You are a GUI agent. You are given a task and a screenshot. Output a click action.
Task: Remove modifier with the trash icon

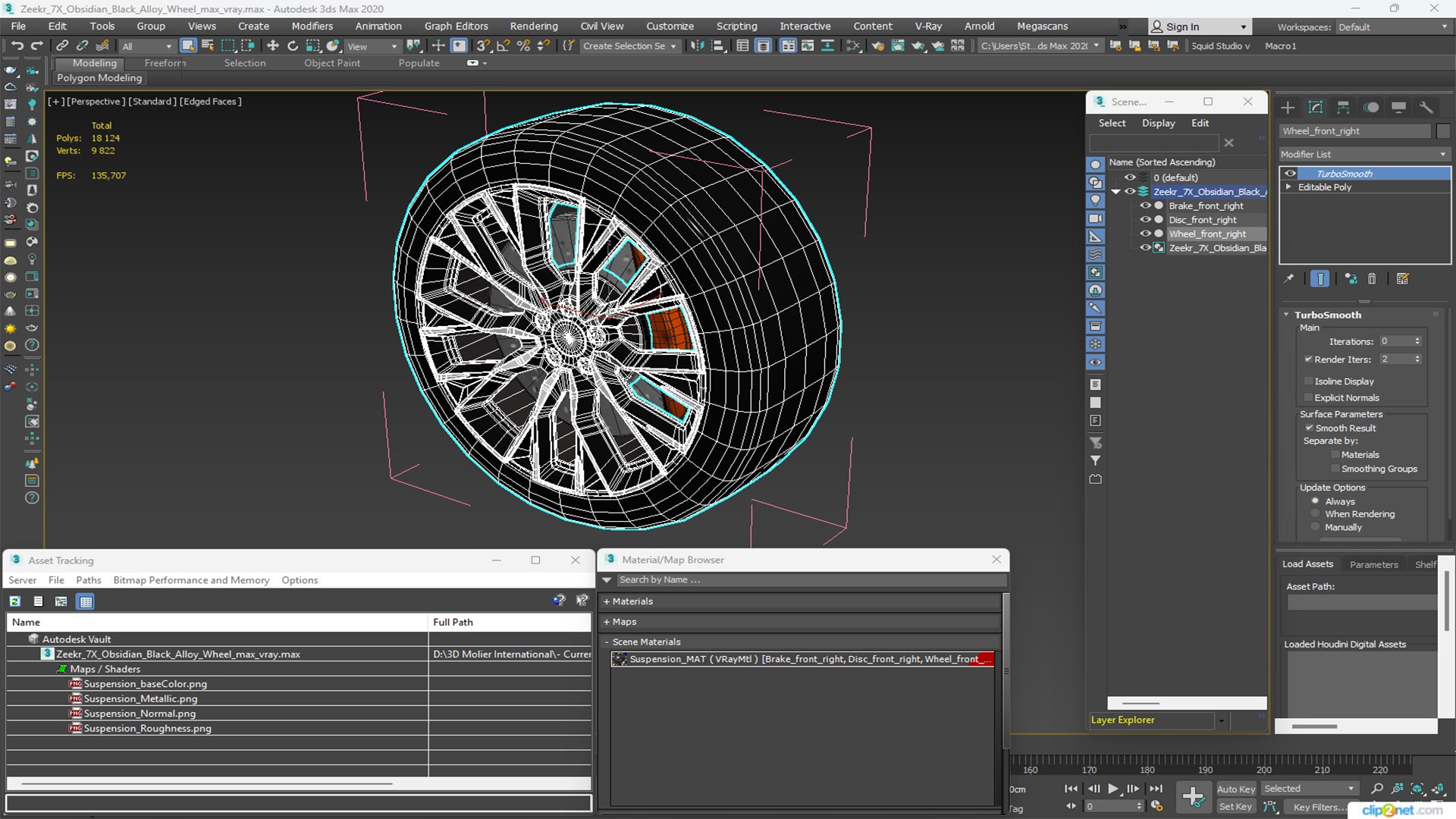(1372, 279)
